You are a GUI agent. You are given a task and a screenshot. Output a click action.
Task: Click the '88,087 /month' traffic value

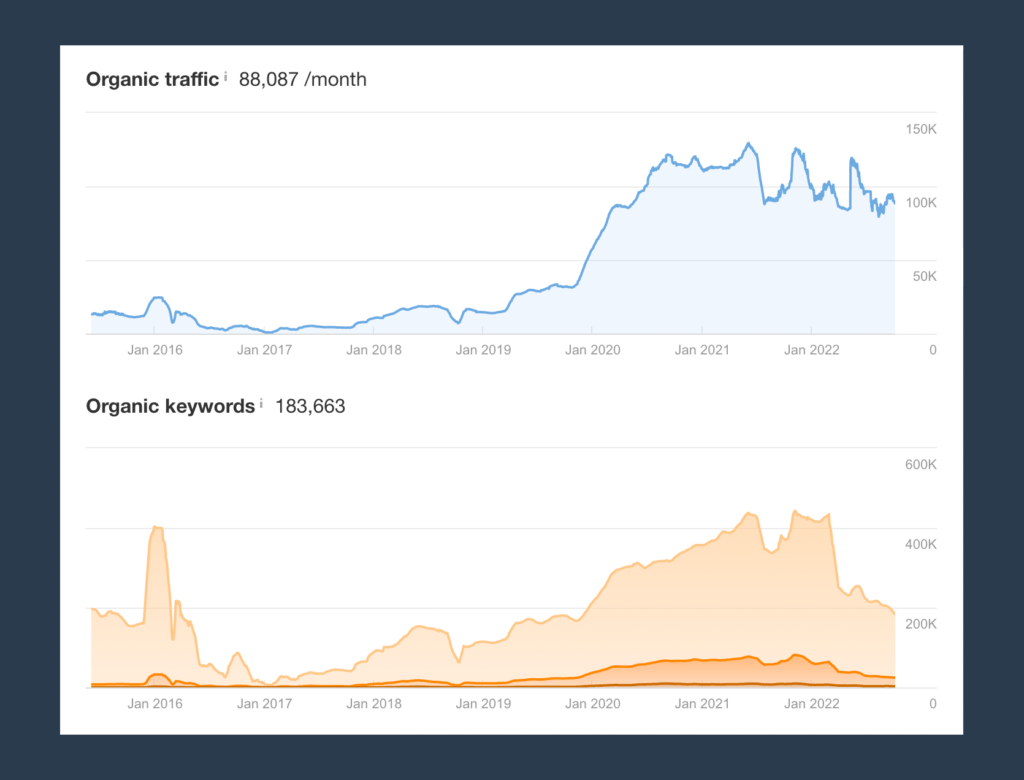point(302,79)
